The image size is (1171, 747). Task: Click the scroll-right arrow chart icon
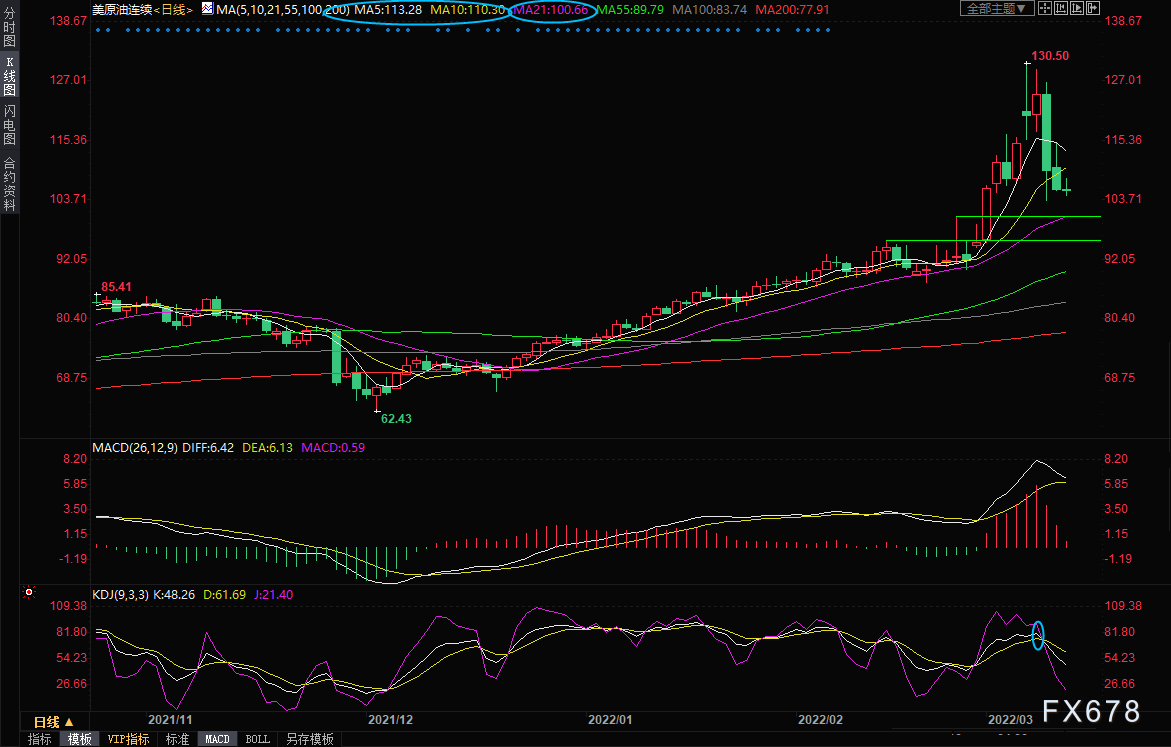(x=1093, y=8)
